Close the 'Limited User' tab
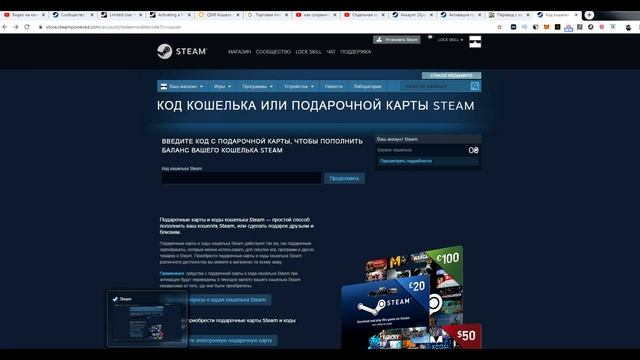 point(140,15)
